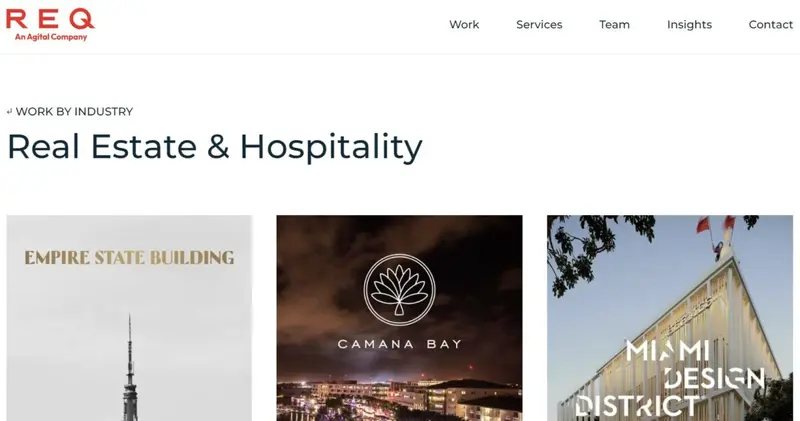800x421 pixels.
Task: Click the 'An Agital Company' tagline
Action: tap(51, 37)
